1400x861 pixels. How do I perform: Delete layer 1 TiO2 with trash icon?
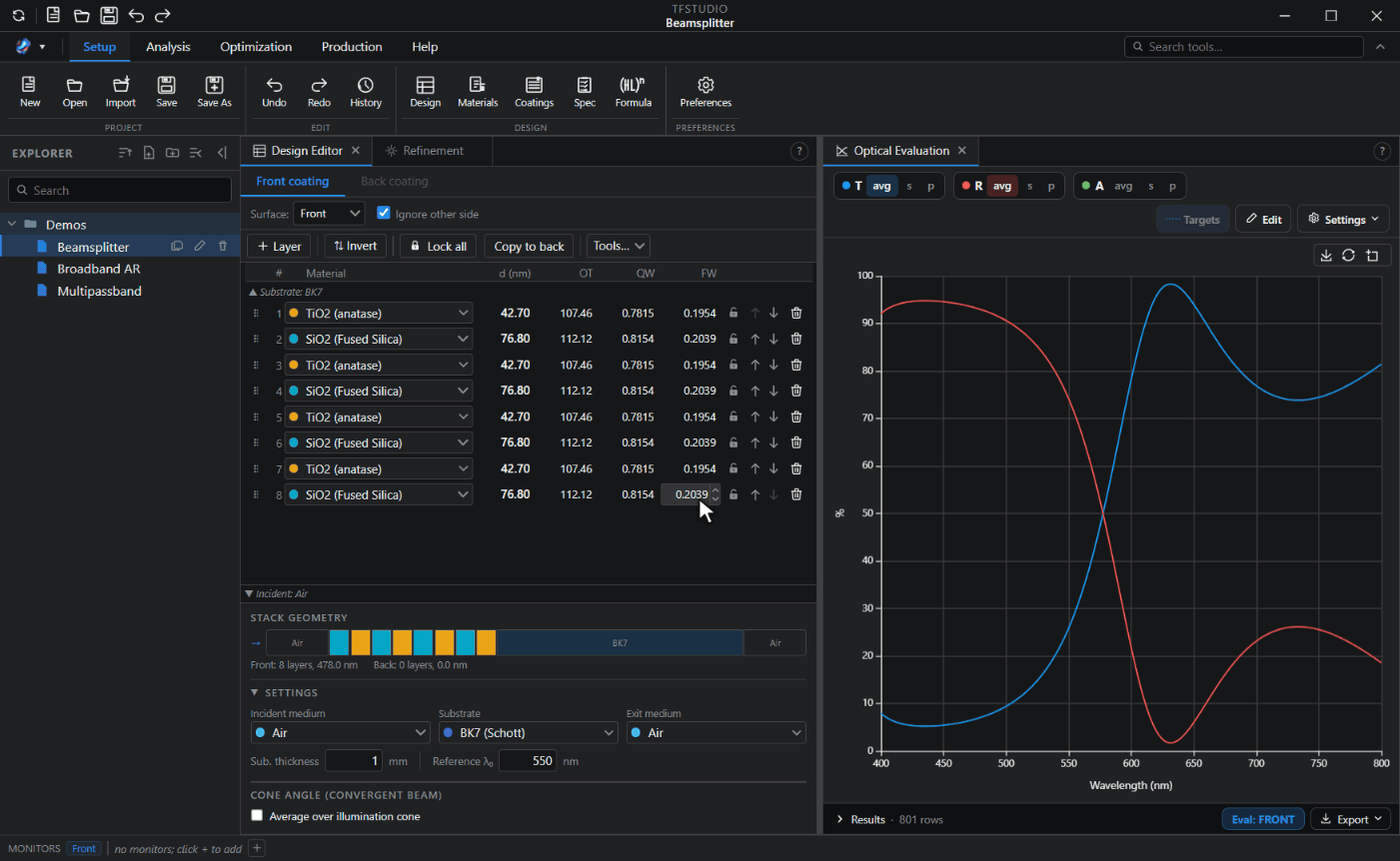(x=796, y=313)
